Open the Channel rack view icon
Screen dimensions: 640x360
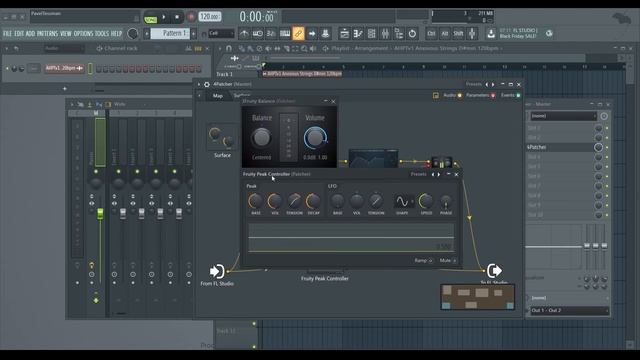[371, 34]
